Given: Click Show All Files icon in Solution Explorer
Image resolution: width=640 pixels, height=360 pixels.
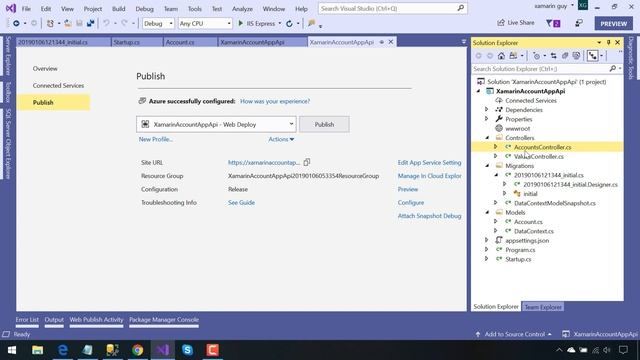Looking at the screenshot, I should click(565, 56).
